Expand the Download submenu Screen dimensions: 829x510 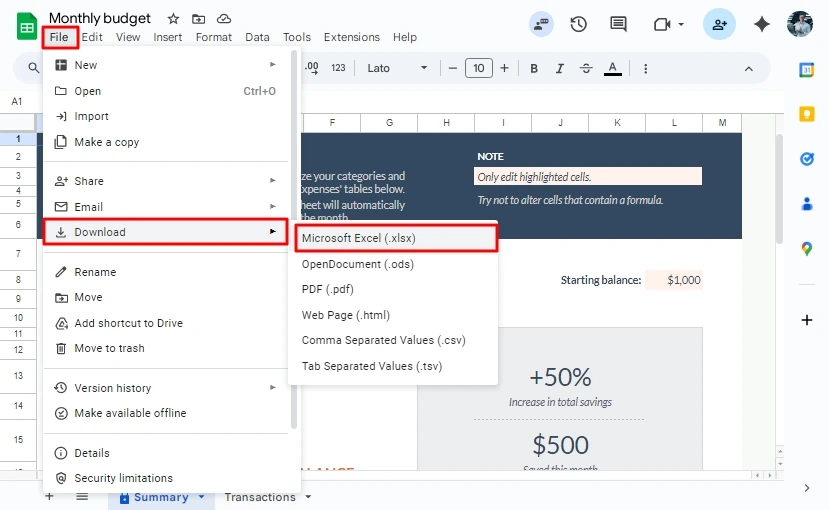coord(166,232)
